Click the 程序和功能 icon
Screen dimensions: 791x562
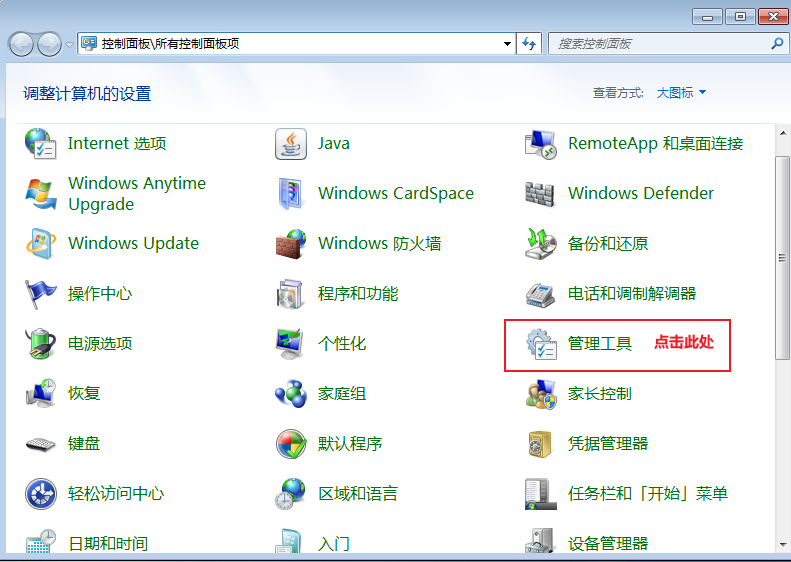tap(291, 294)
